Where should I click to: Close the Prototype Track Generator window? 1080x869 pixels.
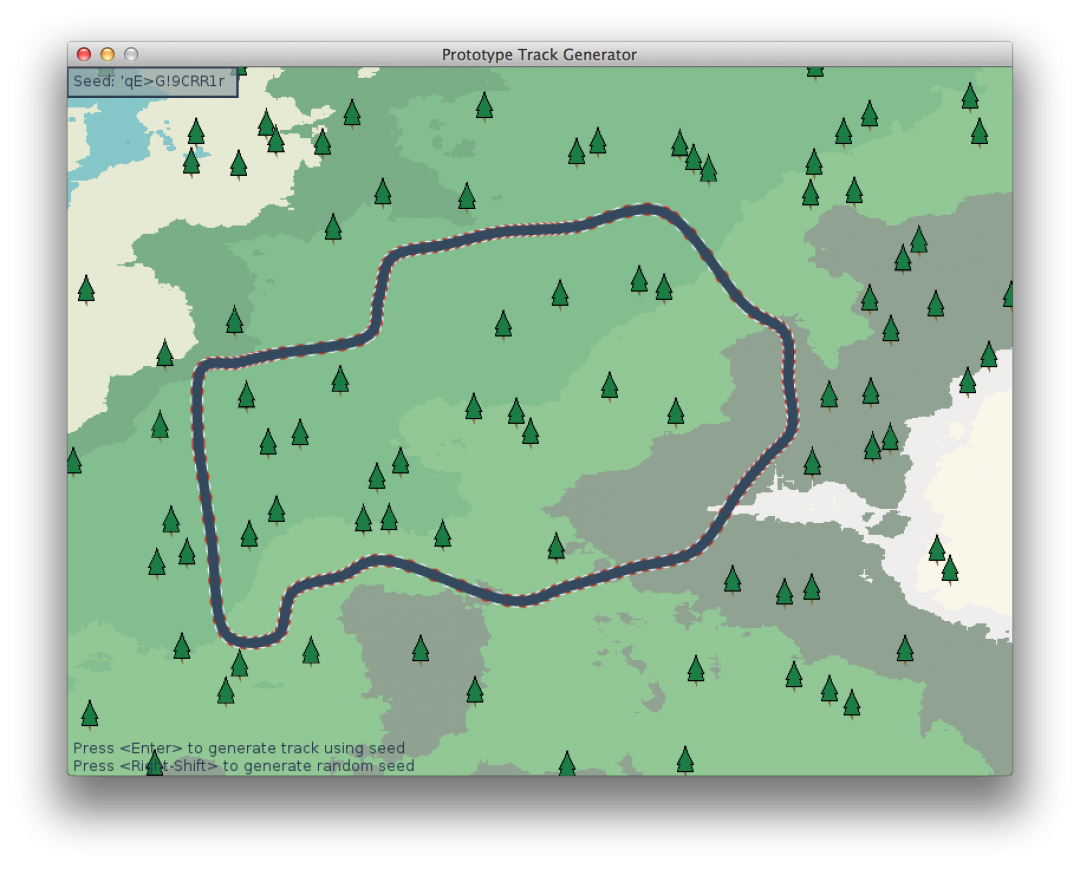tap(84, 55)
